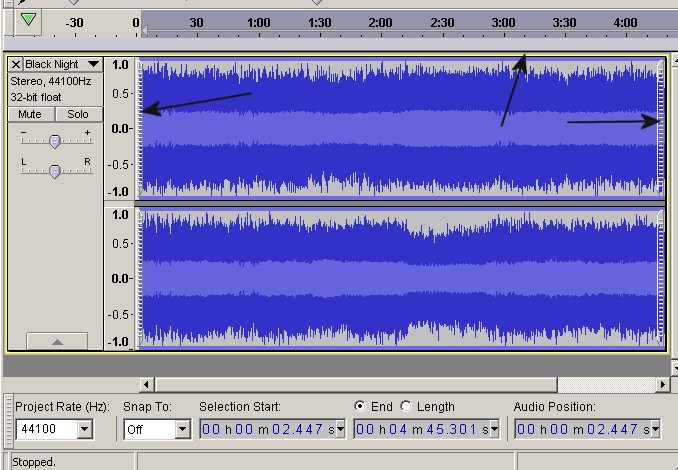678x470 pixels.
Task: Click the scrollbar left arrow
Action: click(x=146, y=384)
